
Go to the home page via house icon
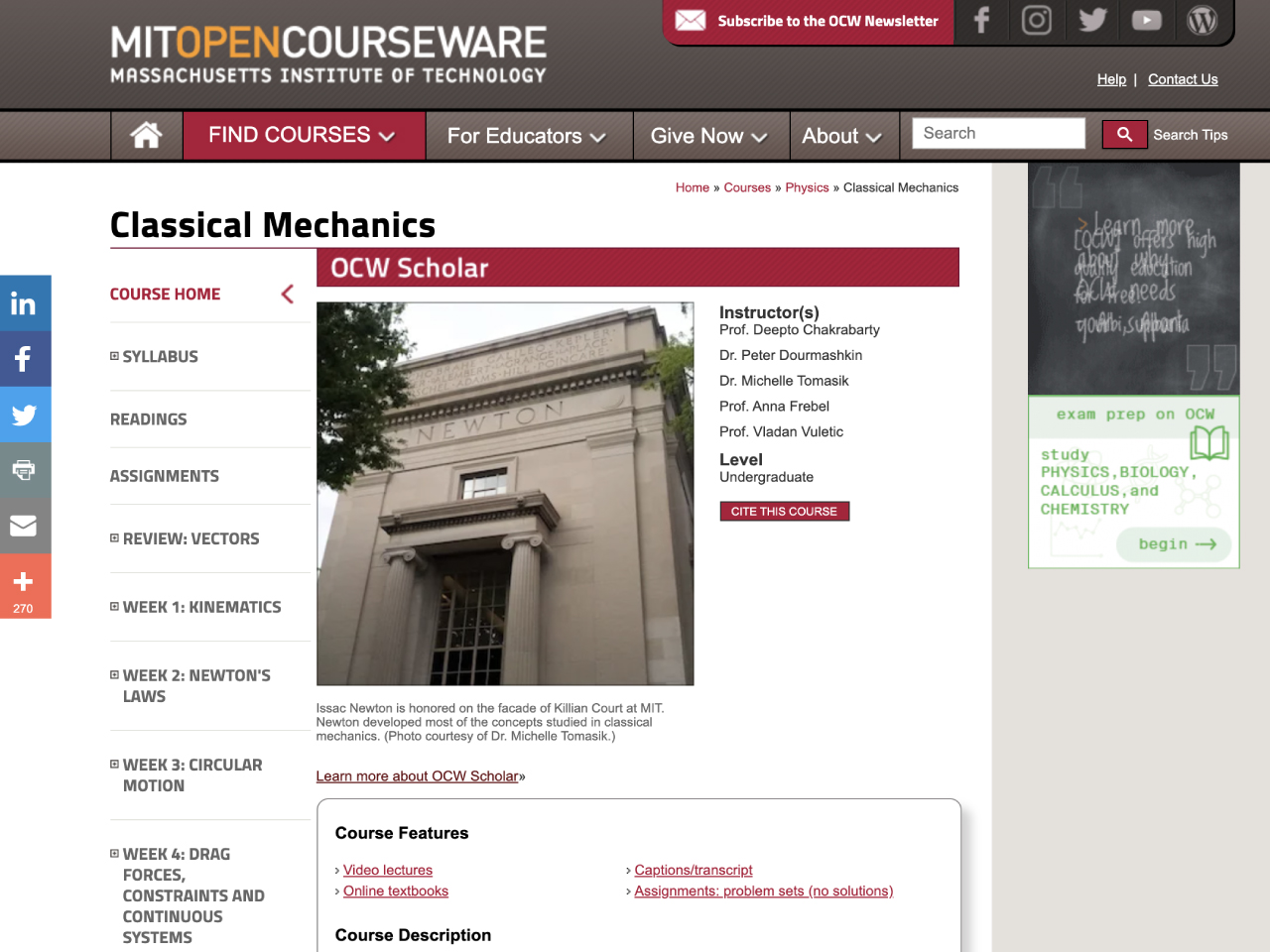click(147, 135)
